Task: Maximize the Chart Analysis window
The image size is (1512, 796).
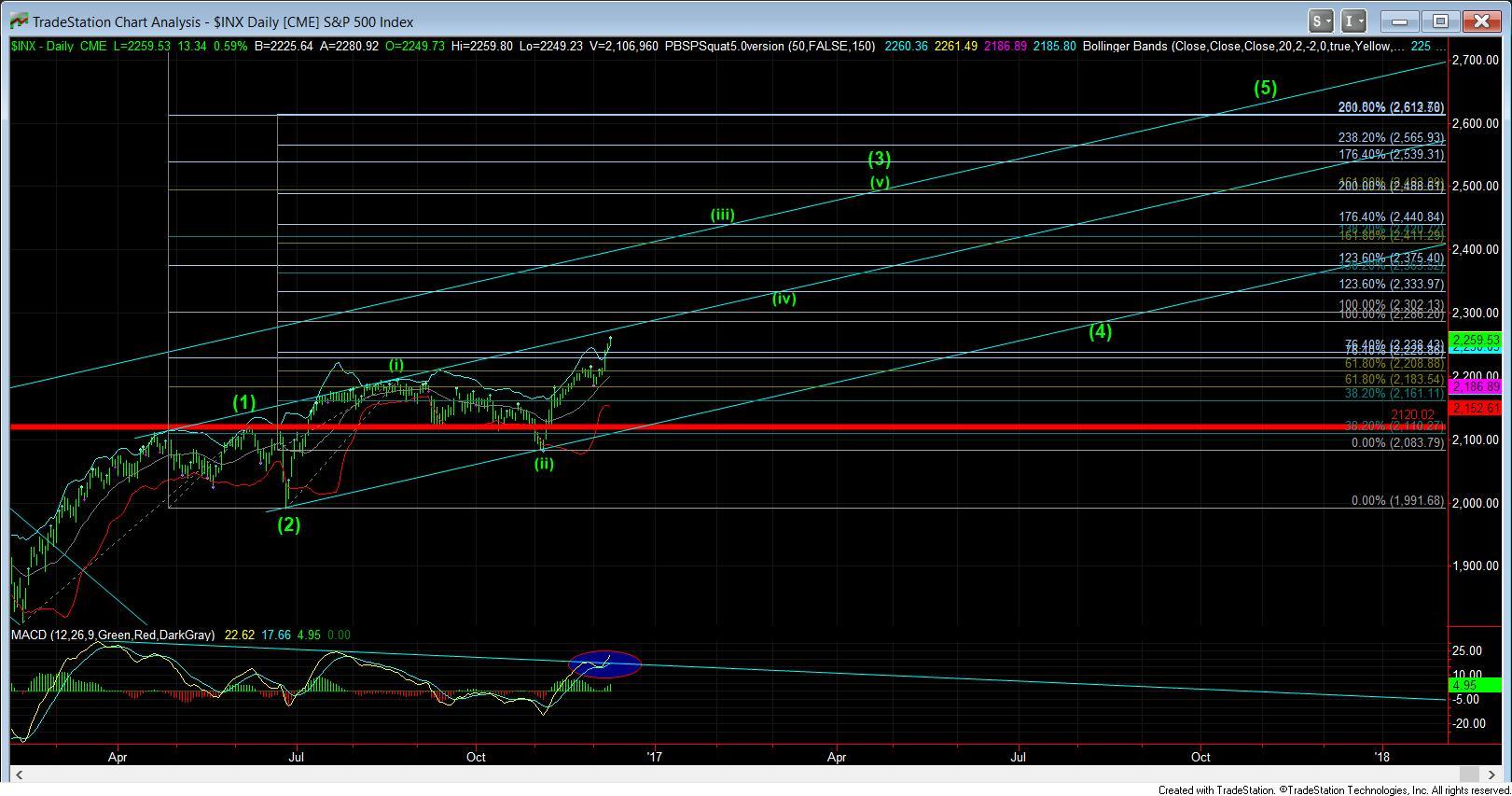Action: 1441,21
